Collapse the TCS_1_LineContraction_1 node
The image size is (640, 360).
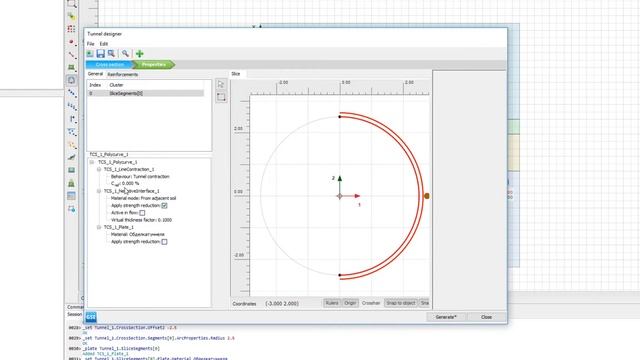pyautogui.click(x=99, y=169)
